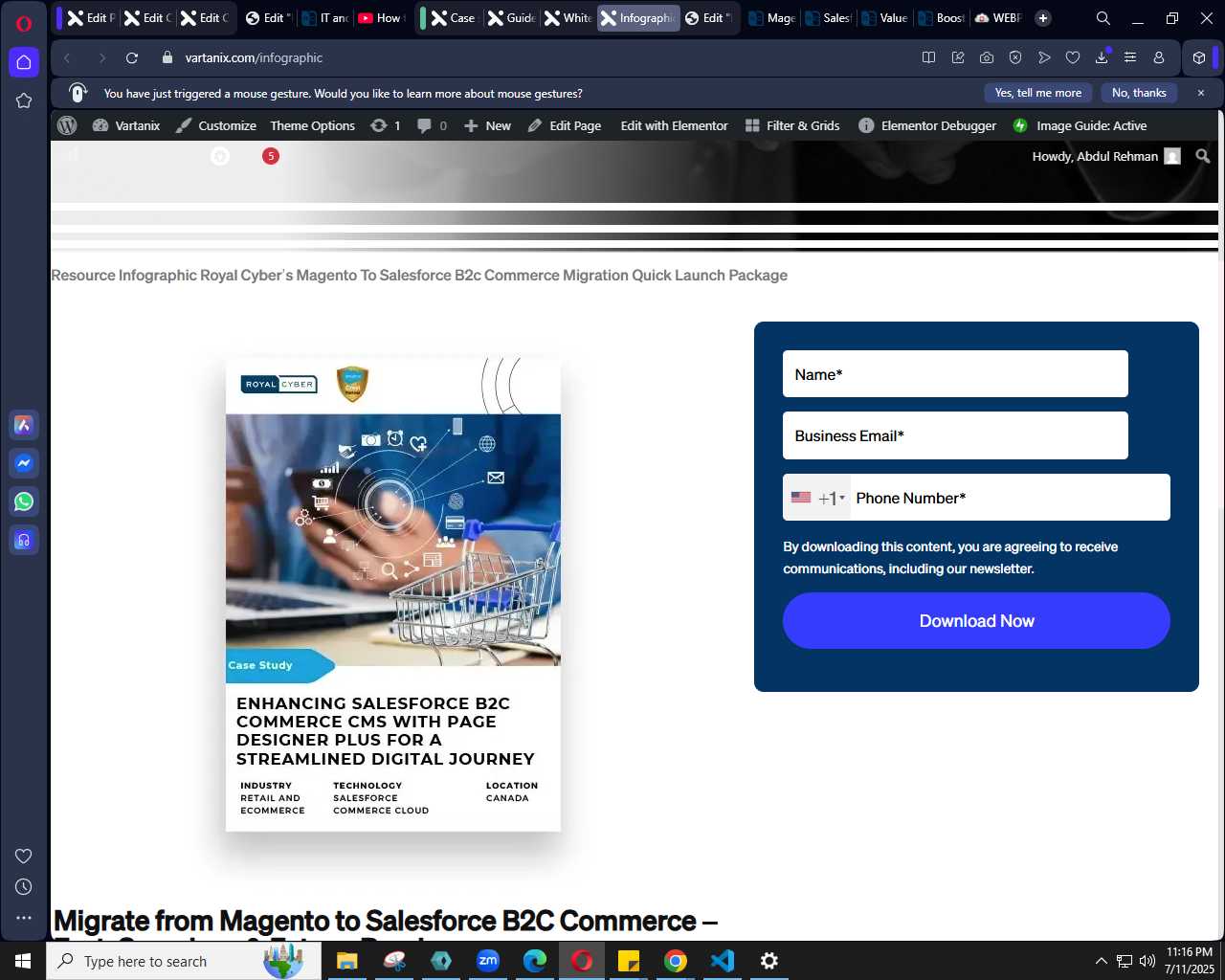Click the address bar URL
The height and width of the screenshot is (980, 1225).
(x=254, y=57)
